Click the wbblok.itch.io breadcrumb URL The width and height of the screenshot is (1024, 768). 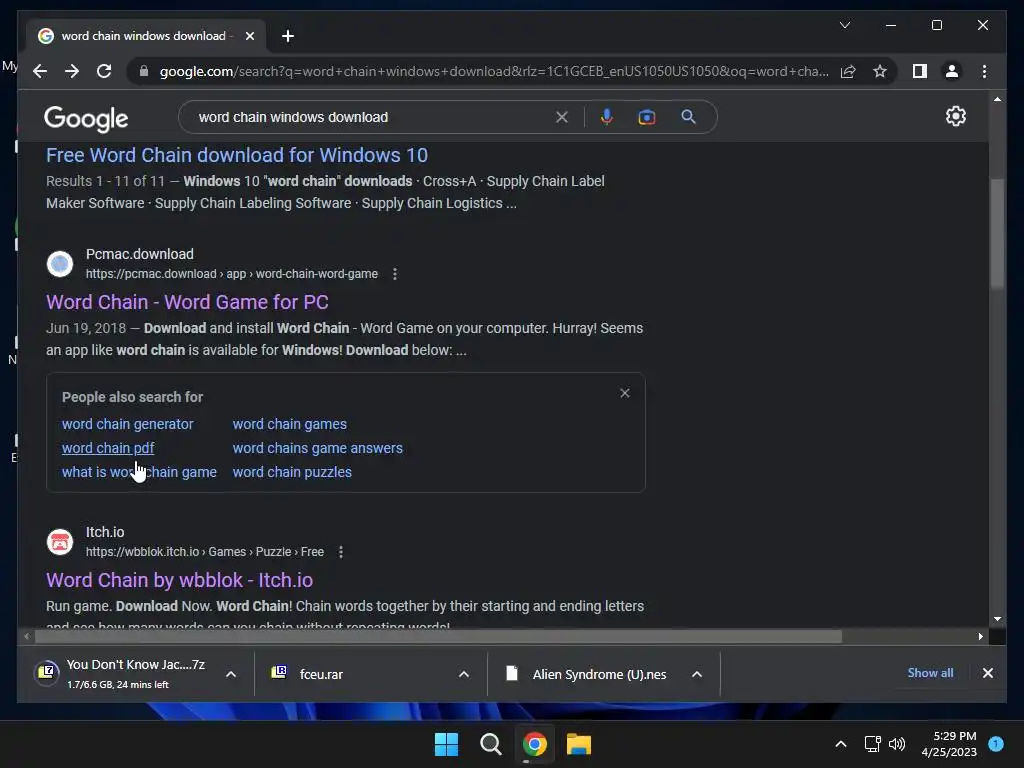[205, 552]
